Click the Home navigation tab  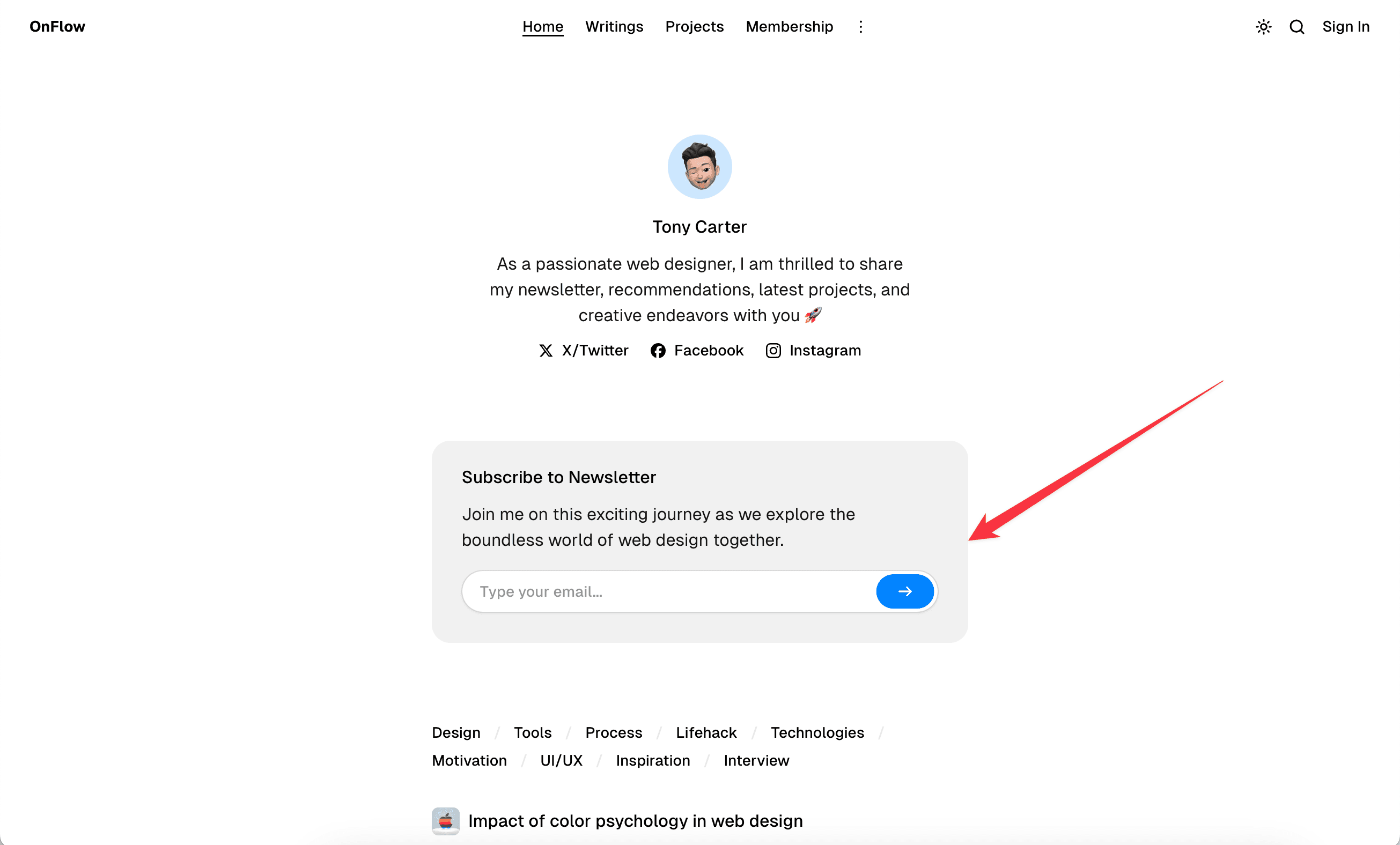543,27
